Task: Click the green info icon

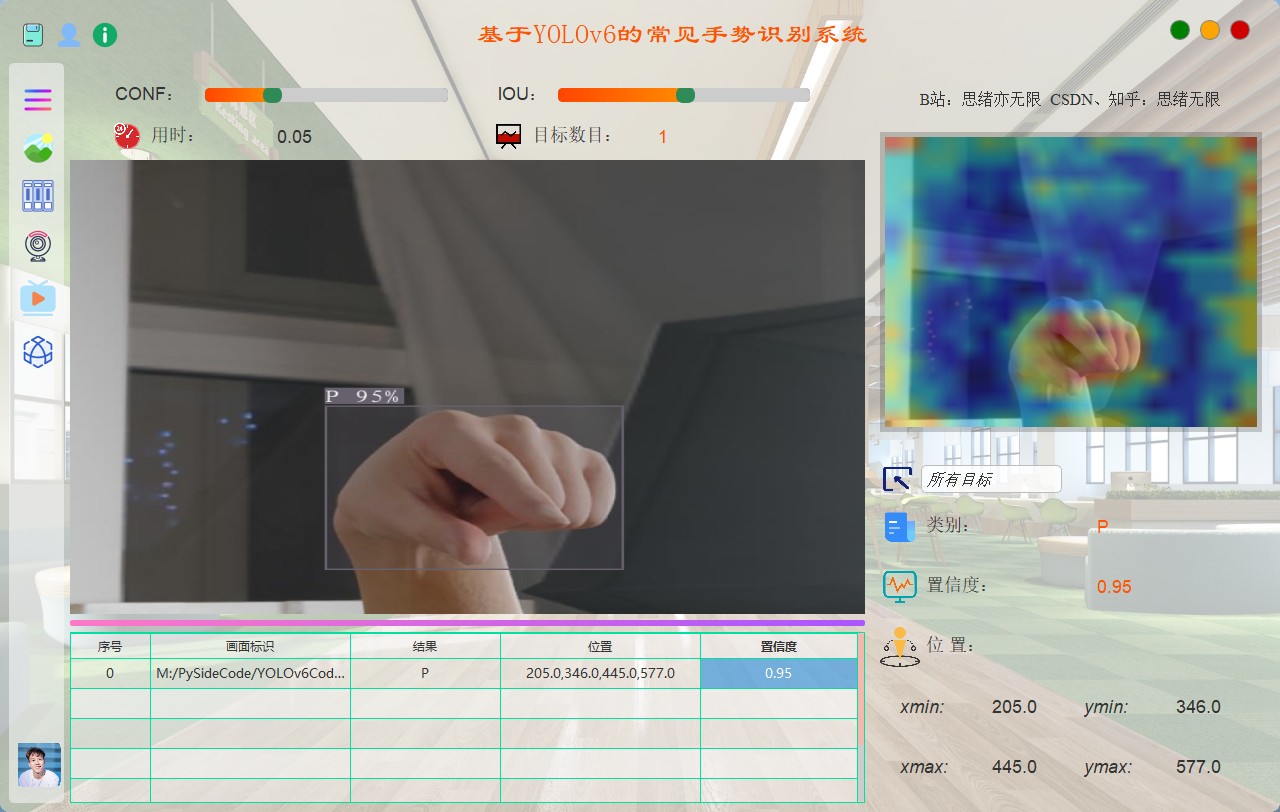Action: click(105, 35)
